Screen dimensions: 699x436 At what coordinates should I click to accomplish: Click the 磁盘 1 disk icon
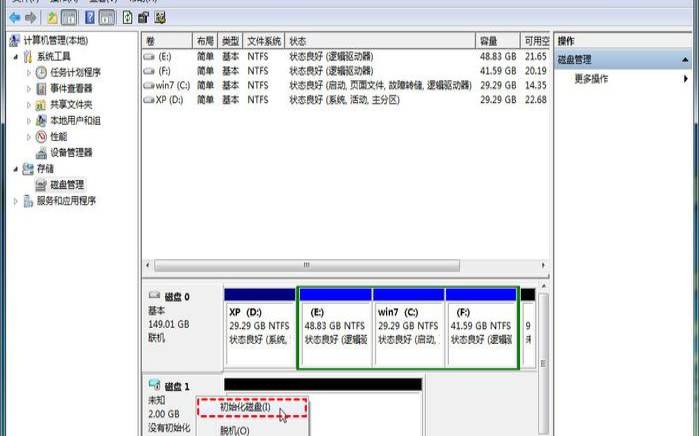coord(154,385)
